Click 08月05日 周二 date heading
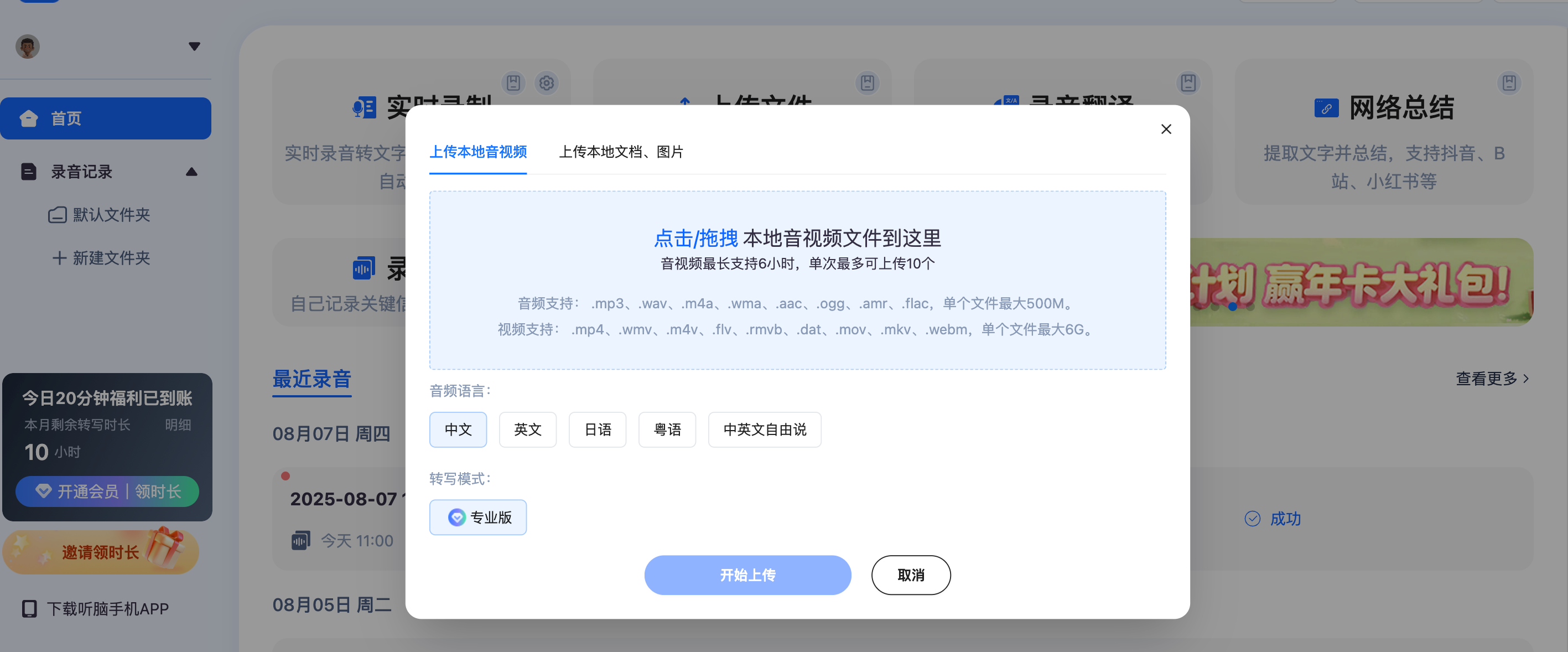This screenshot has width=1568, height=652. [332, 605]
